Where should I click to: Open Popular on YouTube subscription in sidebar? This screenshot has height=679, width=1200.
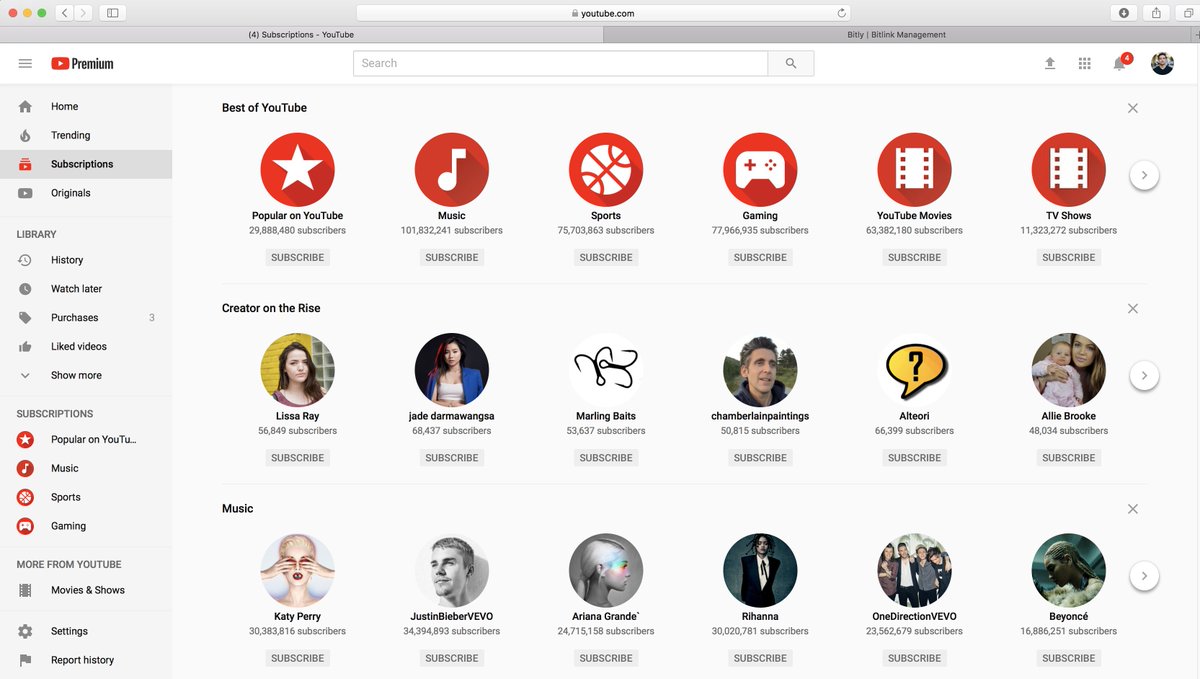(86, 439)
